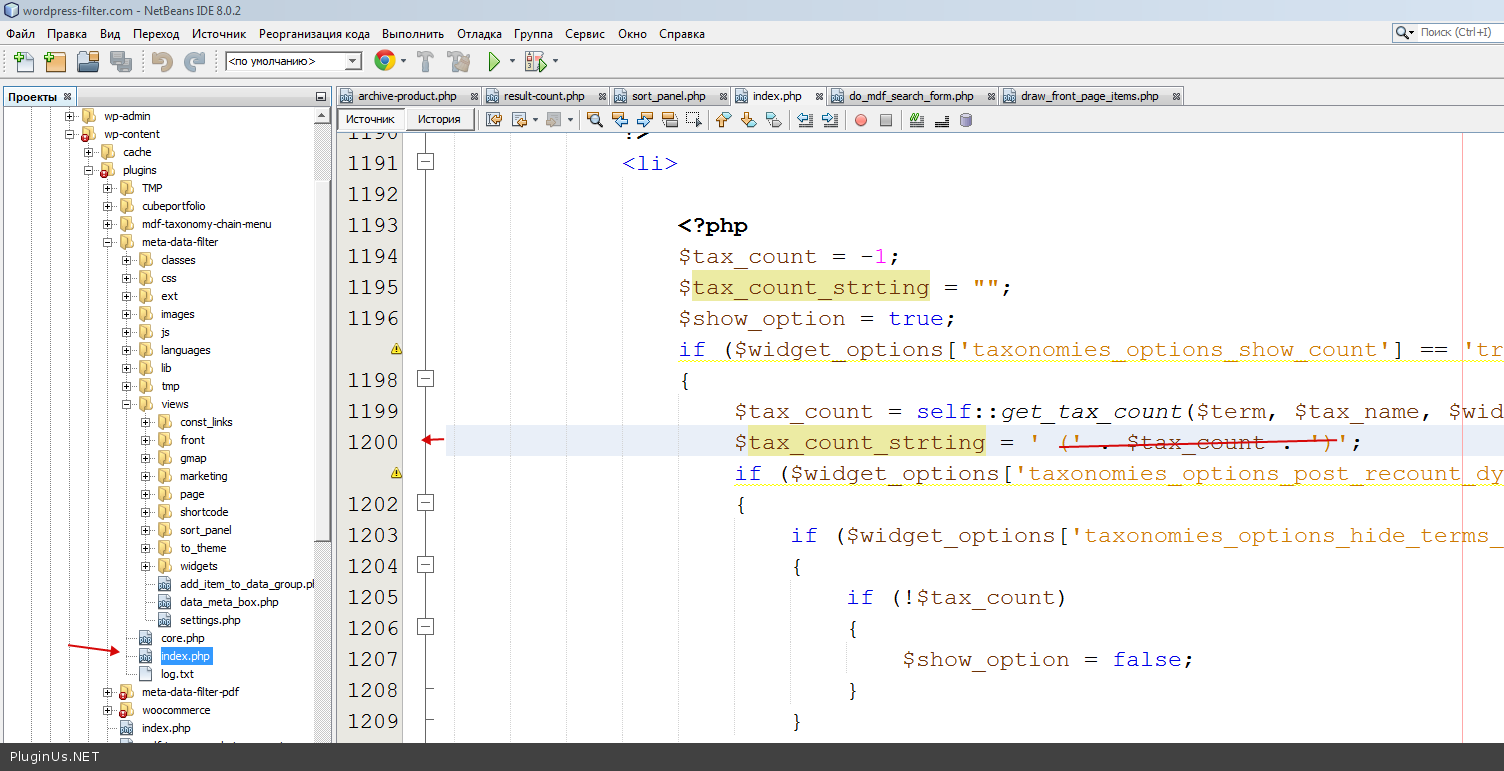Click the Find Selection magnifier icon
This screenshot has width=1504, height=771.
click(x=594, y=120)
